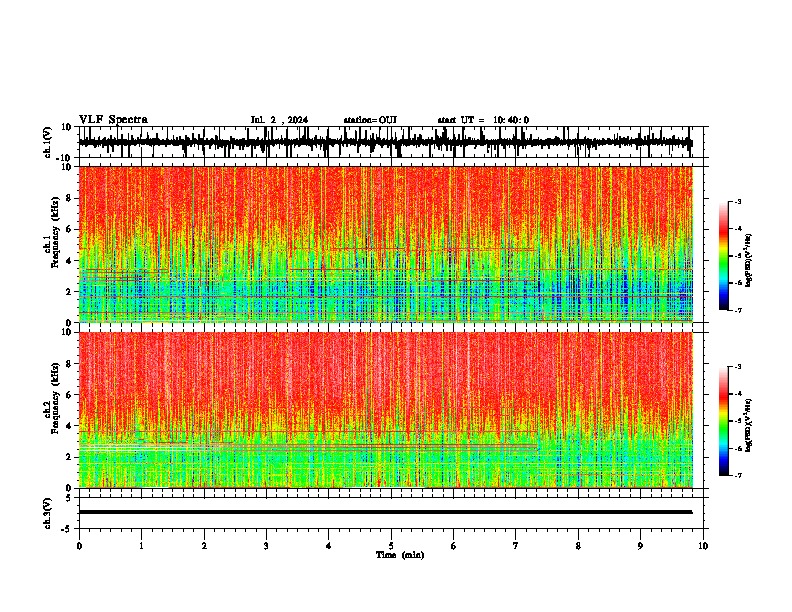Click the "8" kHz tick of ch.1 spectrogram
This screenshot has height=612, width=792.
70,198
